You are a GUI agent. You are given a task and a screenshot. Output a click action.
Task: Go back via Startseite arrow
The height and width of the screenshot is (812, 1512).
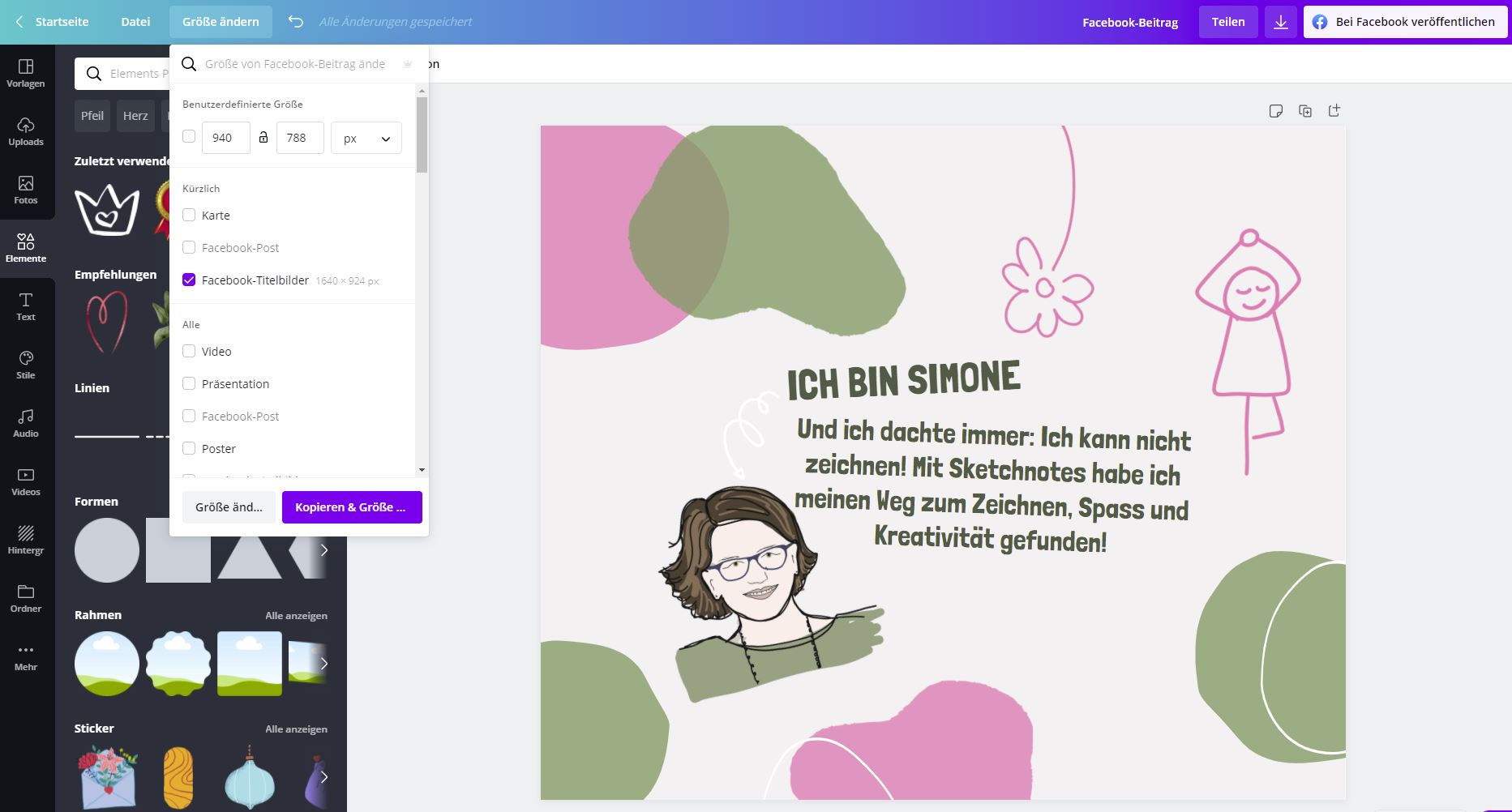(19, 22)
